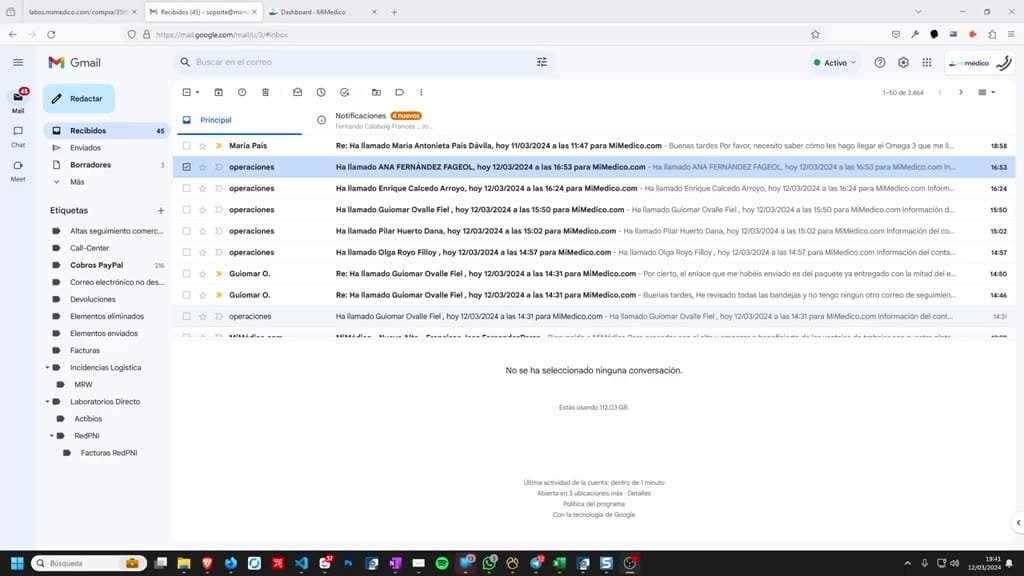Click Política del programa link

594,504
